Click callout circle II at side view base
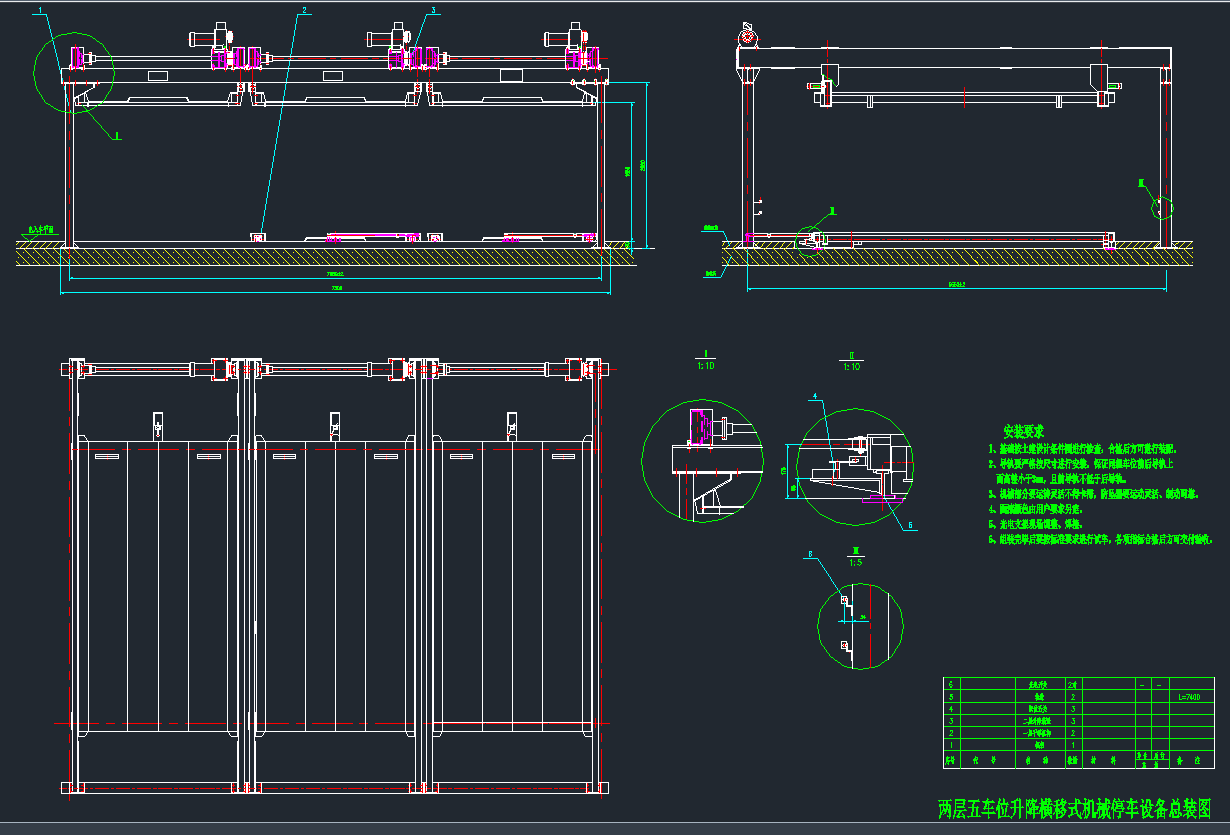Viewport: 1230px width, 835px height. pyautogui.click(x=810, y=238)
